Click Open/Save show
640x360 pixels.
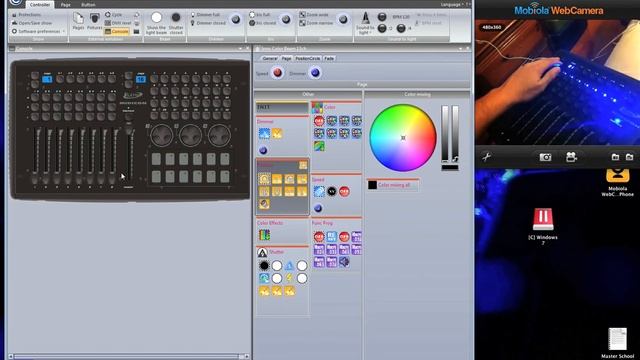[x=32, y=23]
